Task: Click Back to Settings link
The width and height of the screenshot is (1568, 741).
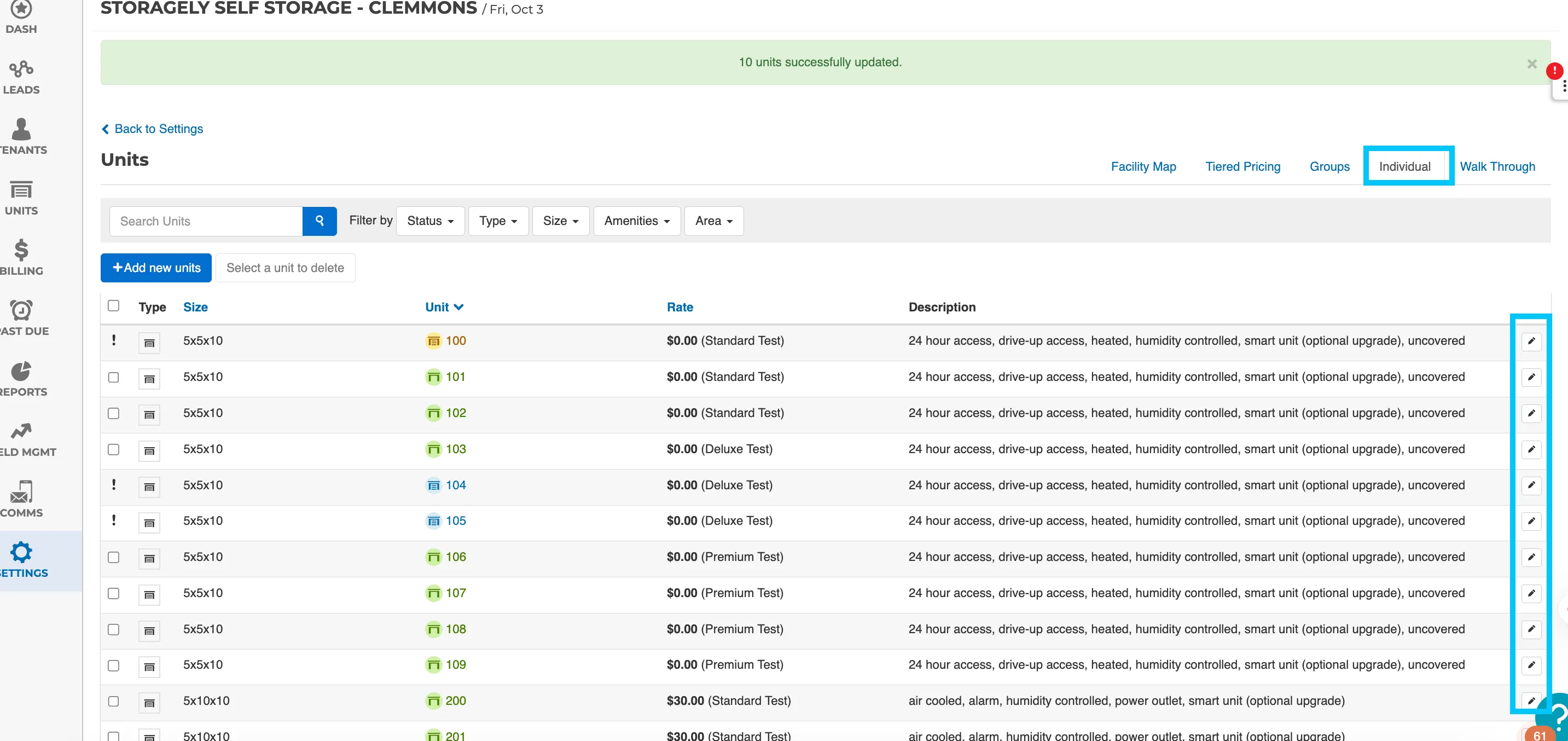Action: [x=152, y=129]
